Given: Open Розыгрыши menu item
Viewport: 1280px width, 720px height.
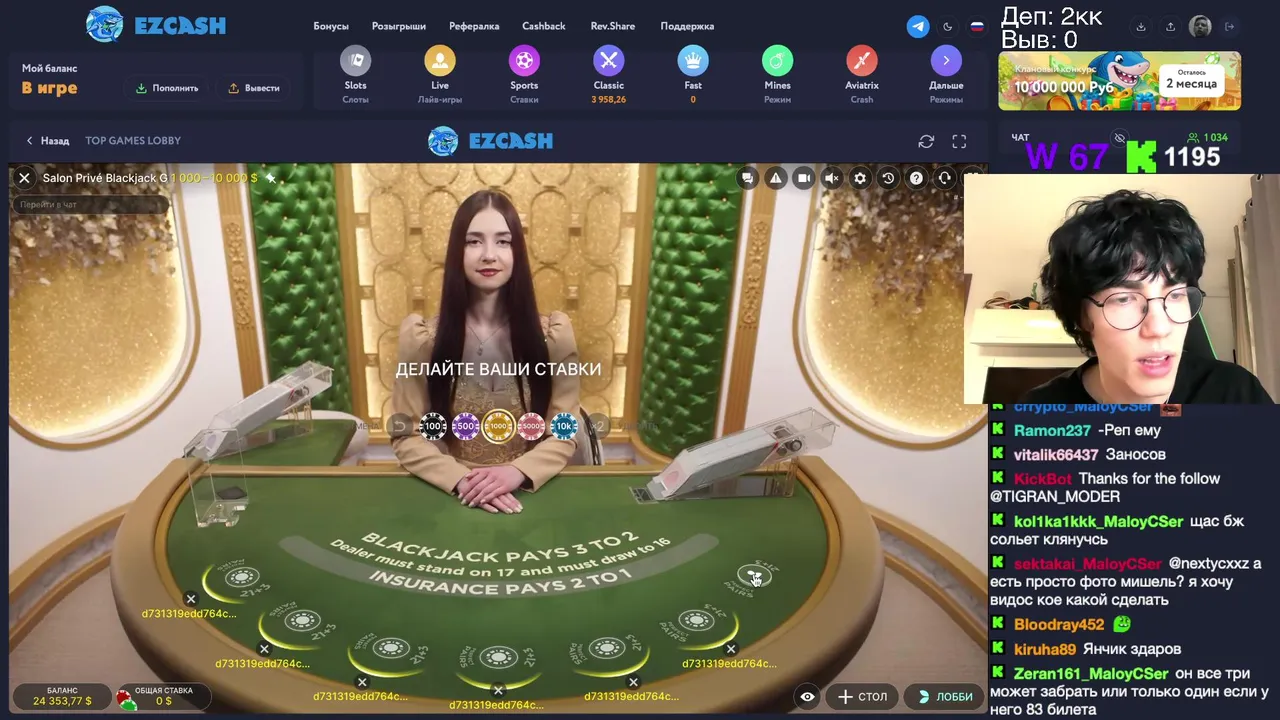Looking at the screenshot, I should coord(398,26).
